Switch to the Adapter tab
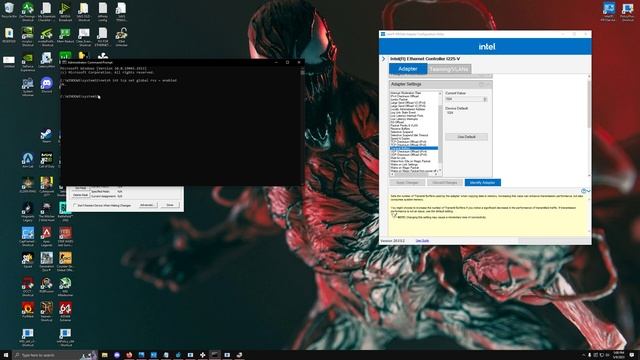 pyautogui.click(x=408, y=69)
